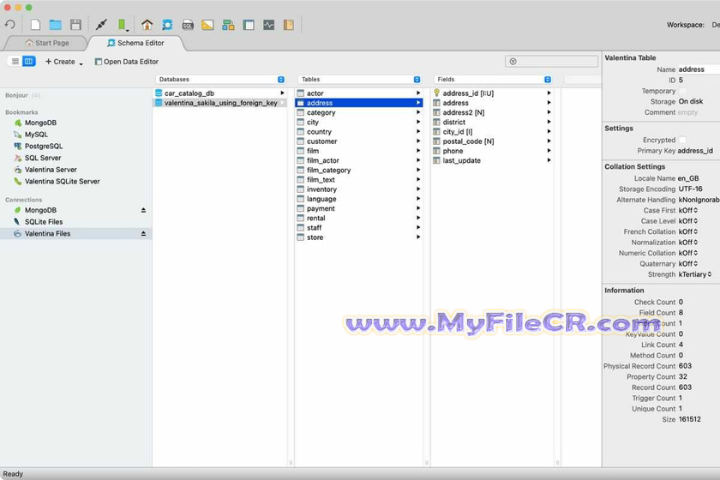
Task: Save with the floppy disk icon
Action: [76, 25]
